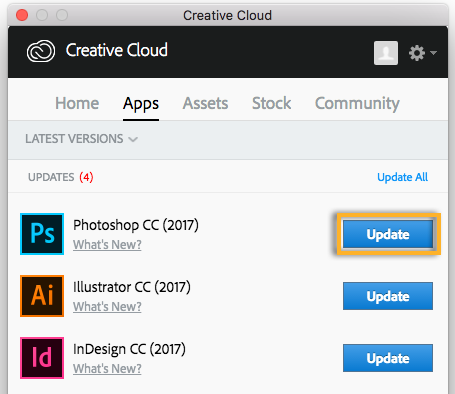The width and height of the screenshot is (455, 394).
Task: Open What's New for Illustrator
Action: pos(107,307)
